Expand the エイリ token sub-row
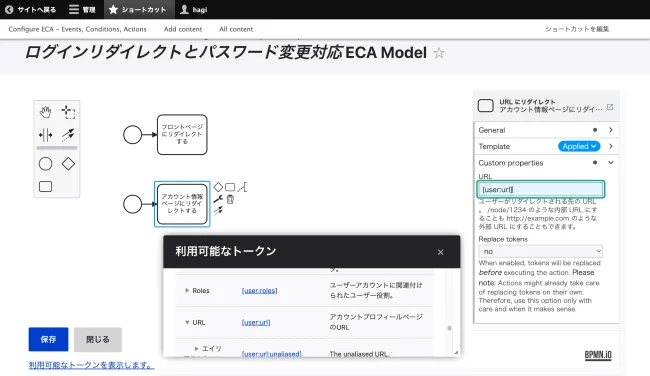 (196, 349)
